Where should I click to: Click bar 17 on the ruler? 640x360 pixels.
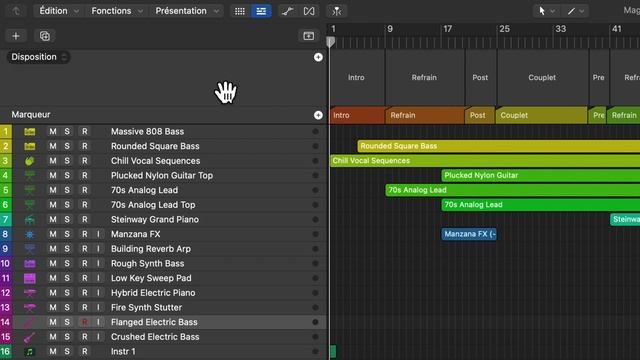447,29
